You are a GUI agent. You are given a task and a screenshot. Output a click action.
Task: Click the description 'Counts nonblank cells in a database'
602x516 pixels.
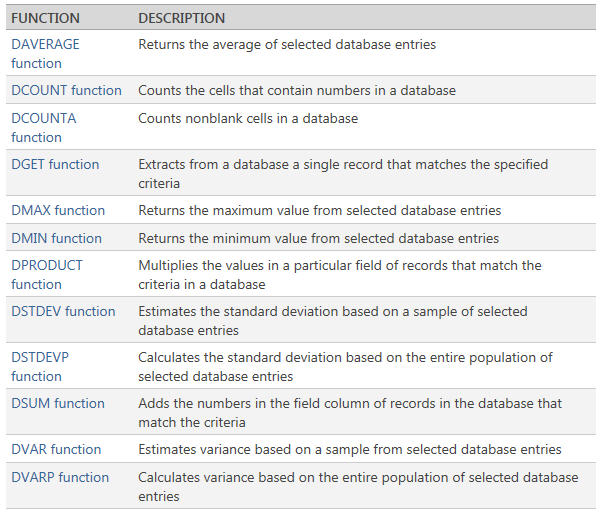tap(248, 118)
